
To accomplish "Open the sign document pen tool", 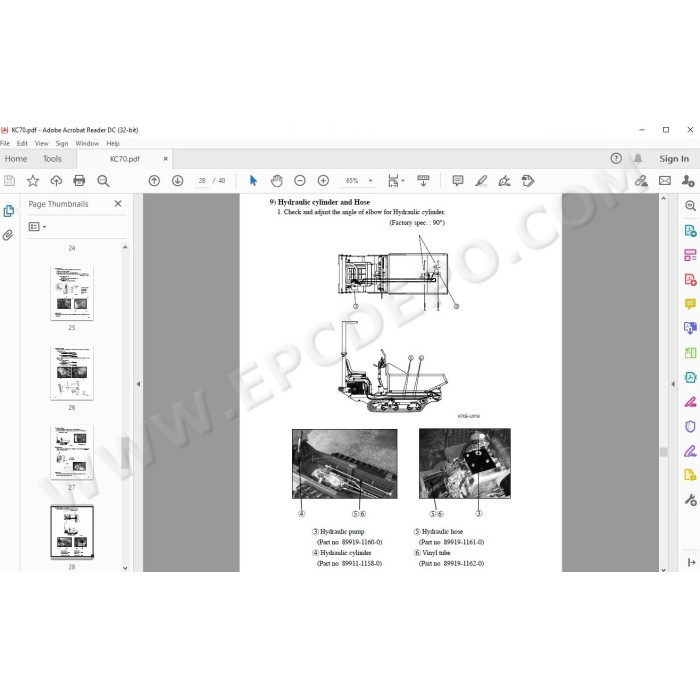I will [504, 181].
